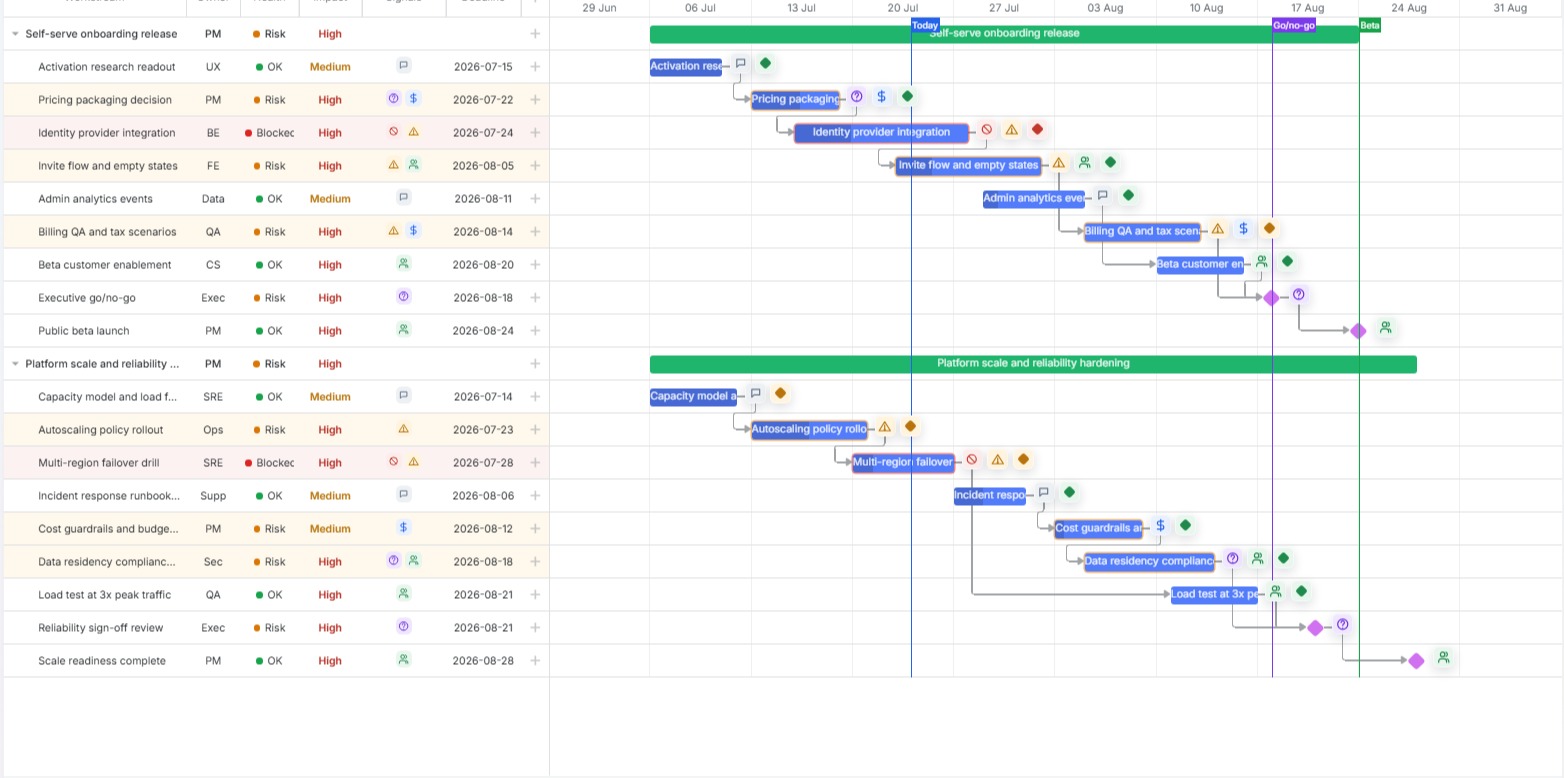Image resolution: width=1564 pixels, height=778 pixels.
Task: Click the plus icon on Scale readiness complete row
Action: point(535,661)
